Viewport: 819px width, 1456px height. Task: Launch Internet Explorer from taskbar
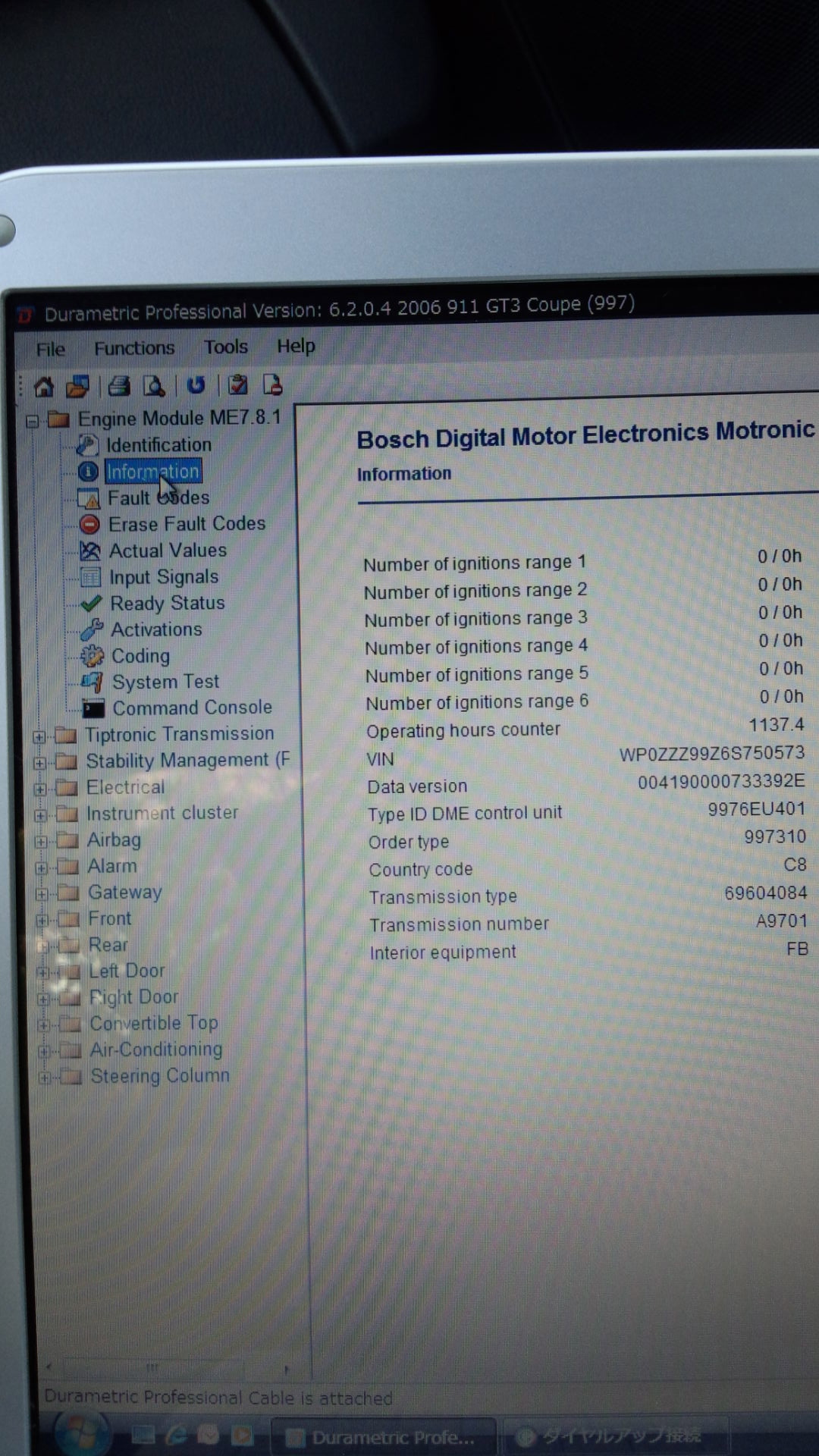176,1435
